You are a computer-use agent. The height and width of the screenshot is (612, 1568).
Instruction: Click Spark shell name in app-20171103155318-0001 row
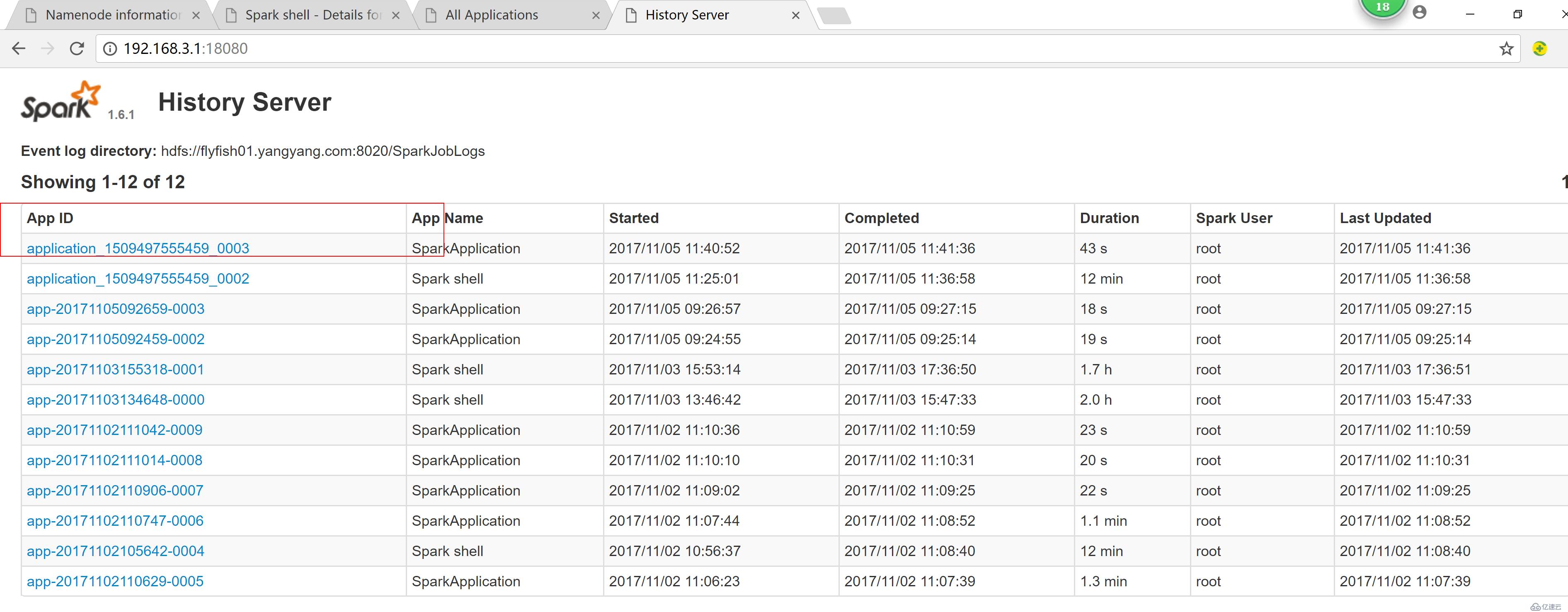pos(447,369)
